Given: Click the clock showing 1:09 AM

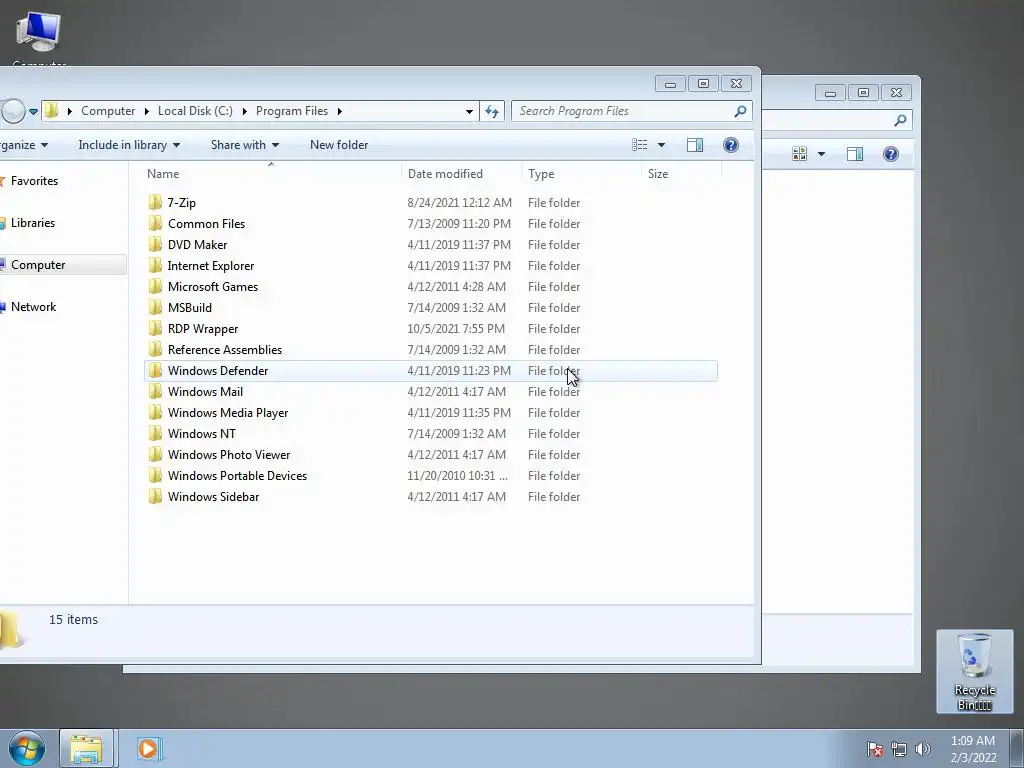Looking at the screenshot, I should click(972, 741).
